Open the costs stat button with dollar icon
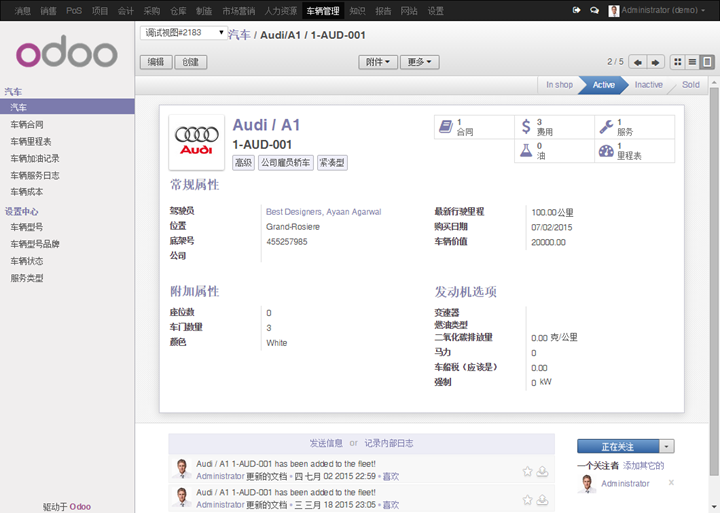 (x=554, y=127)
